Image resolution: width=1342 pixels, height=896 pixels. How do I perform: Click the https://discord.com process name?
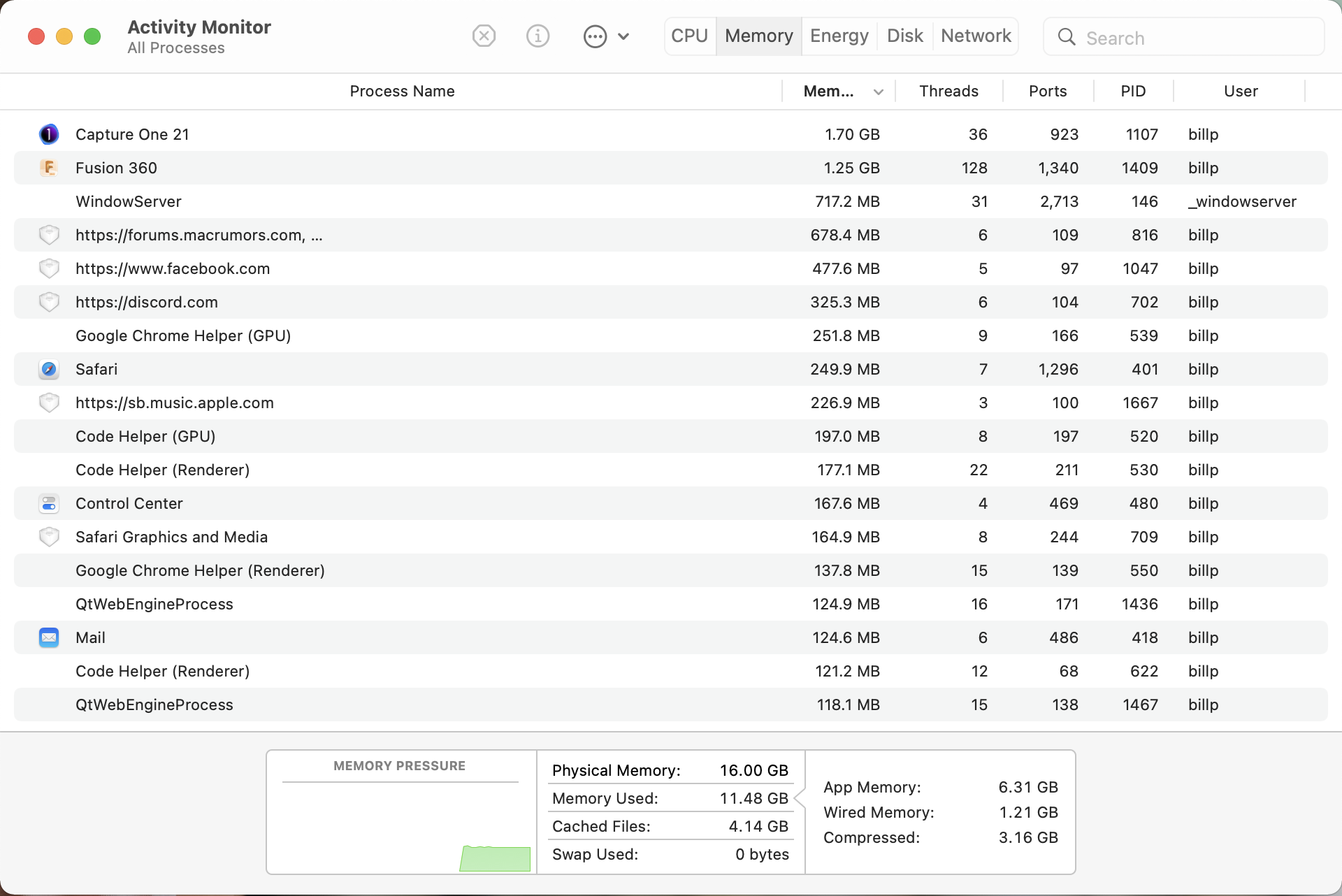pos(147,302)
